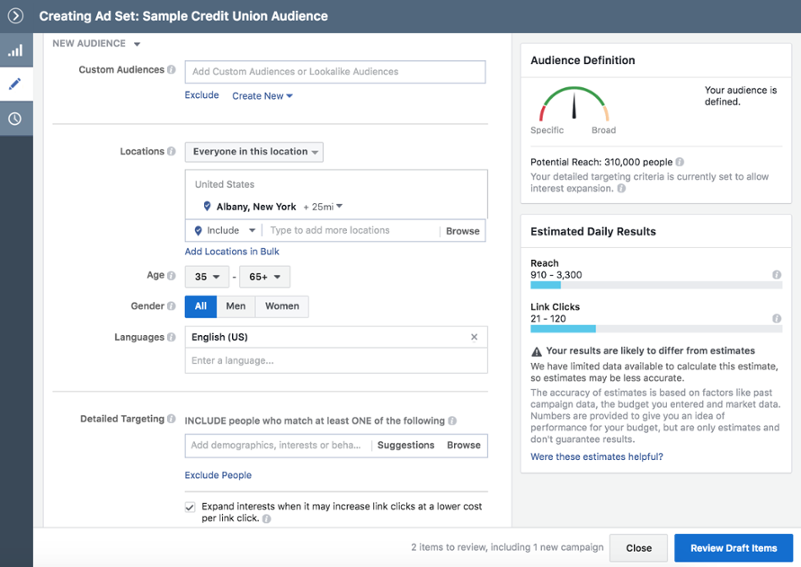Open the NEW AUDIENCE menu

coord(96,43)
